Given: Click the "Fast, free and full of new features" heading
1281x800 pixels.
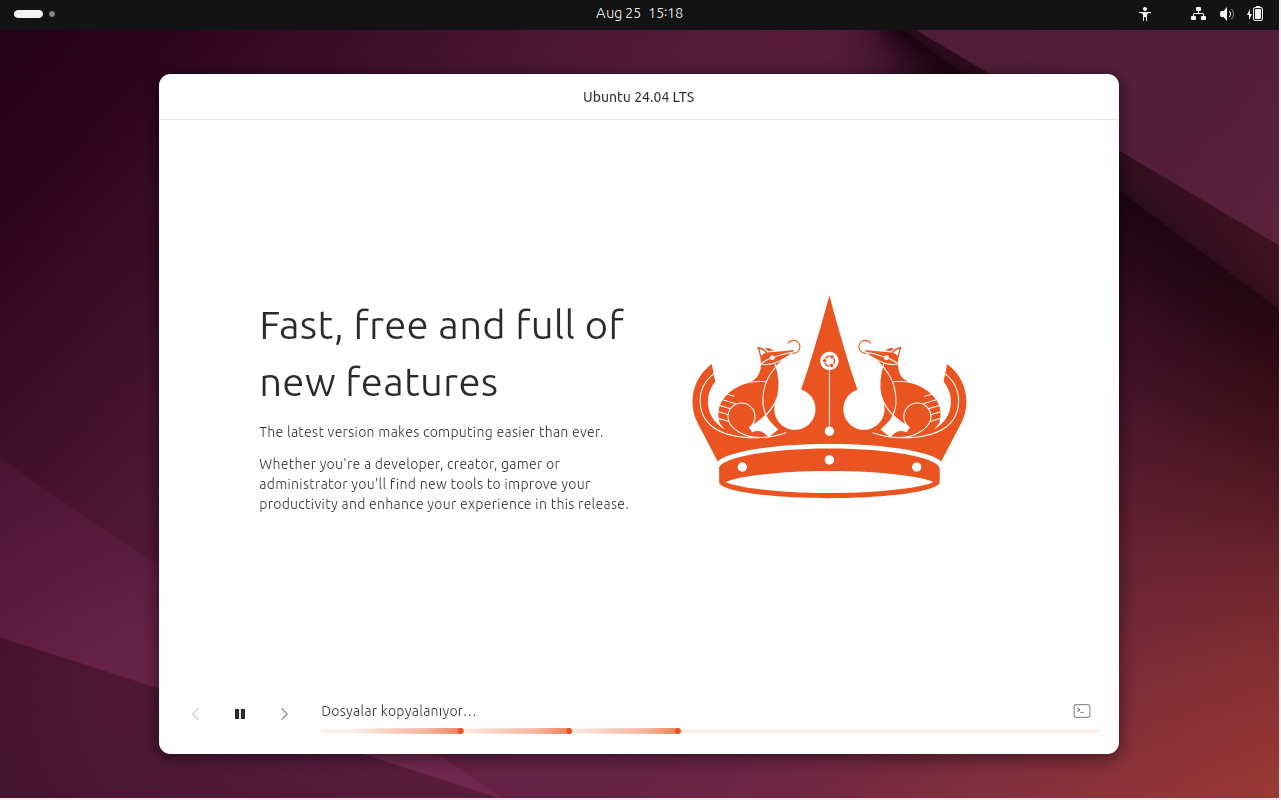Looking at the screenshot, I should pos(442,353).
